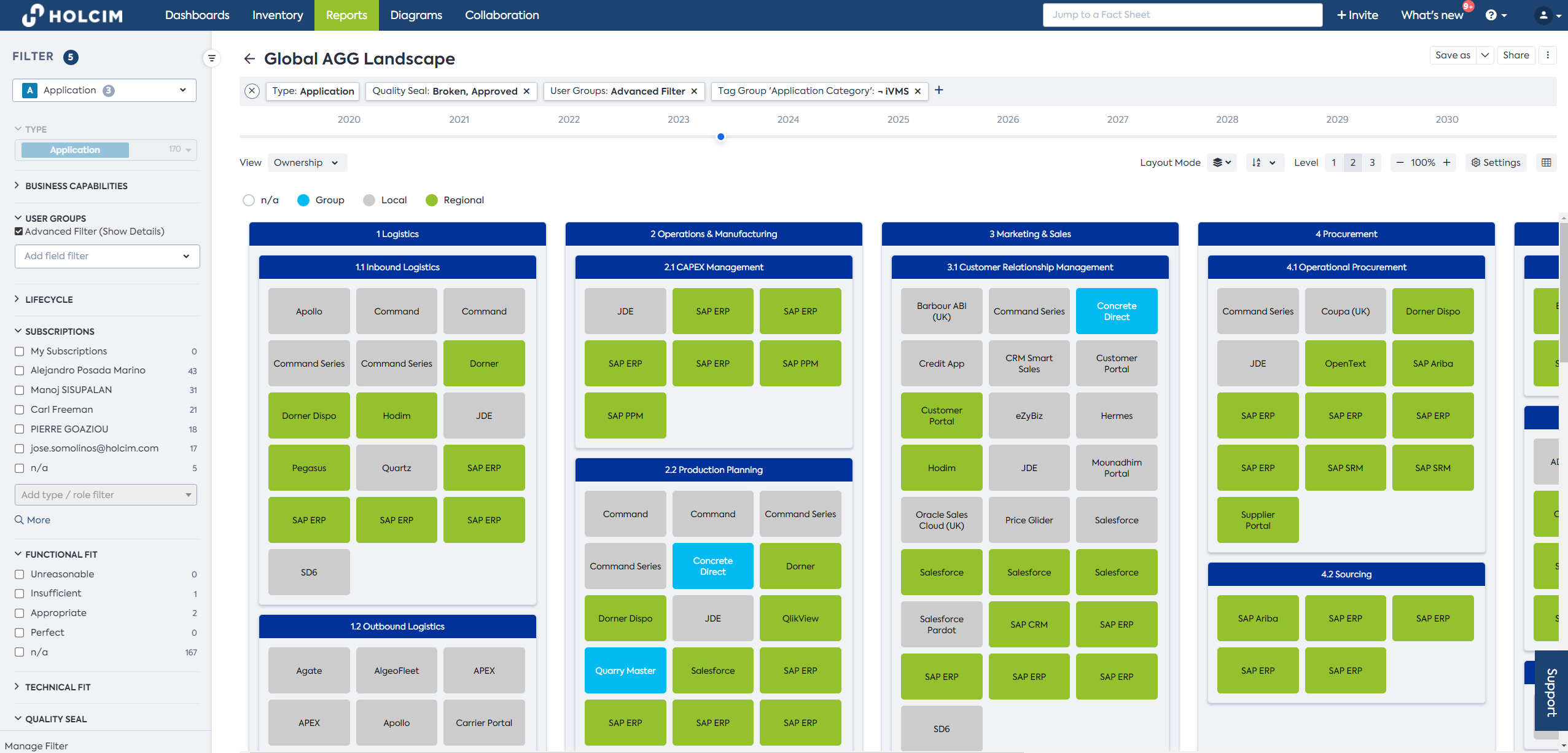1568x753 pixels.
Task: Collapse the Functional Fit filter section
Action: click(x=55, y=555)
